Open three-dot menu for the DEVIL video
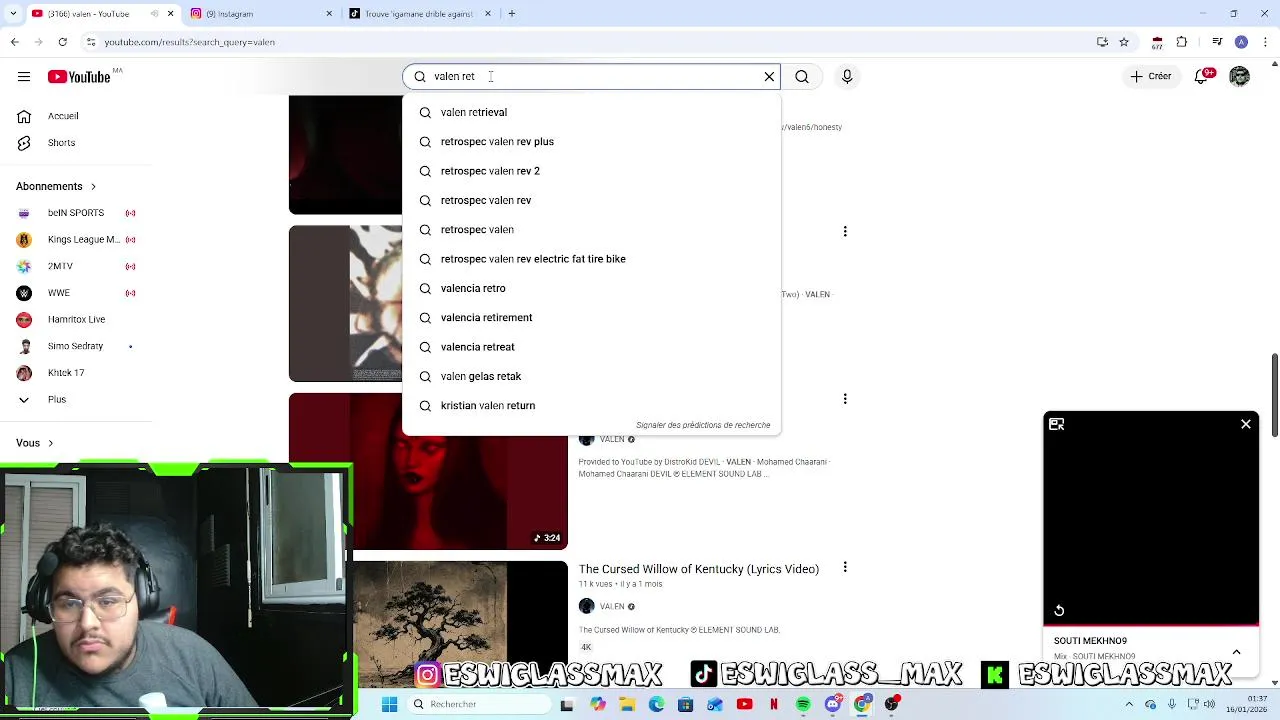 (x=845, y=399)
